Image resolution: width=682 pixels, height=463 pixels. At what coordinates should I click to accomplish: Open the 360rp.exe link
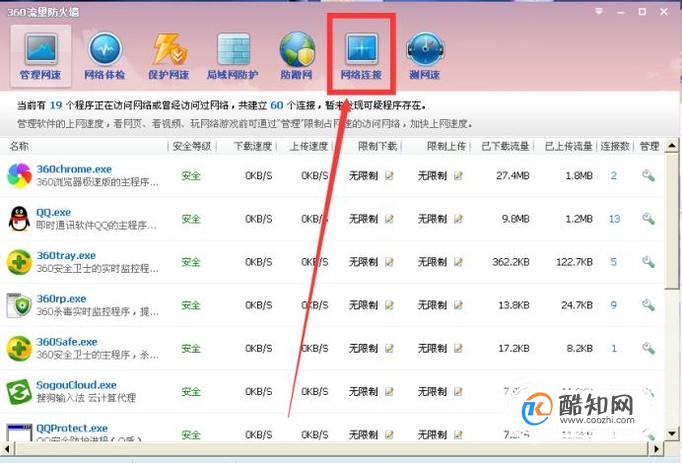(x=61, y=299)
